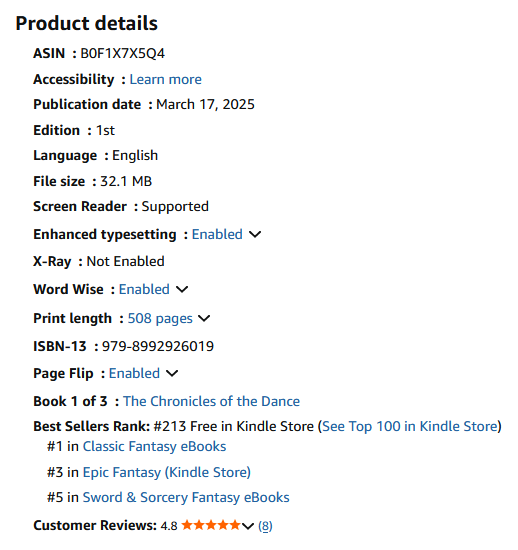Image resolution: width=518 pixels, height=550 pixels.
Task: Open the 8 customer reviews count link
Action: [x=265, y=526]
